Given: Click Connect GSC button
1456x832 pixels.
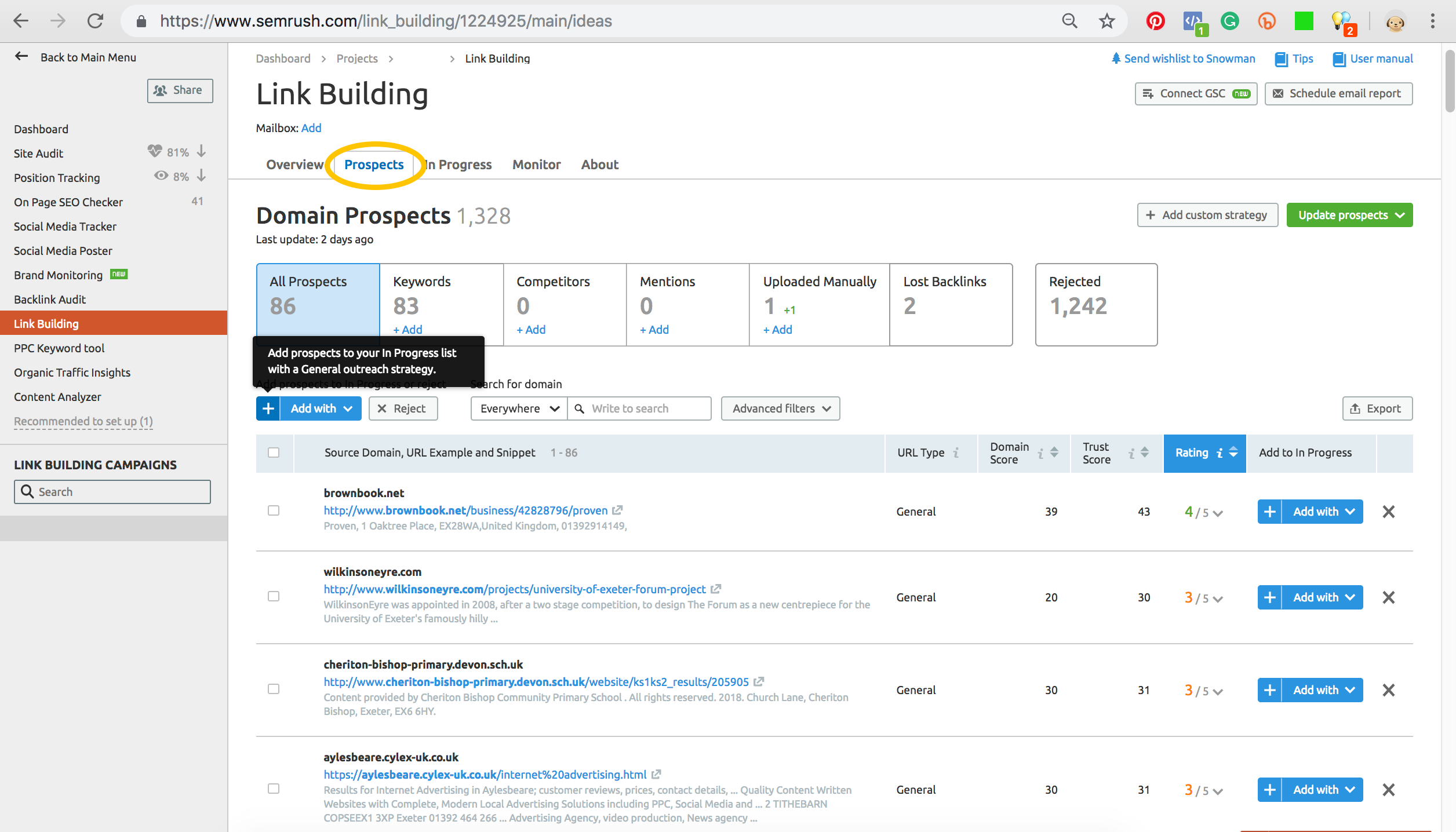Looking at the screenshot, I should [x=1196, y=93].
